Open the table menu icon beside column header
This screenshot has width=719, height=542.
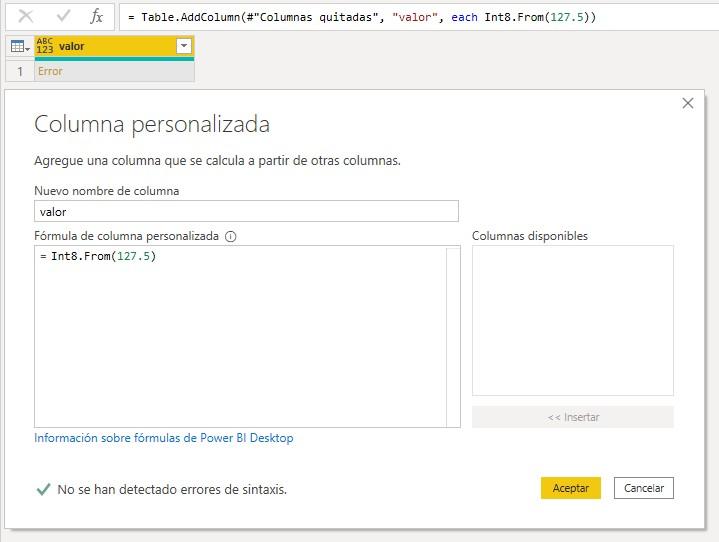coord(20,46)
